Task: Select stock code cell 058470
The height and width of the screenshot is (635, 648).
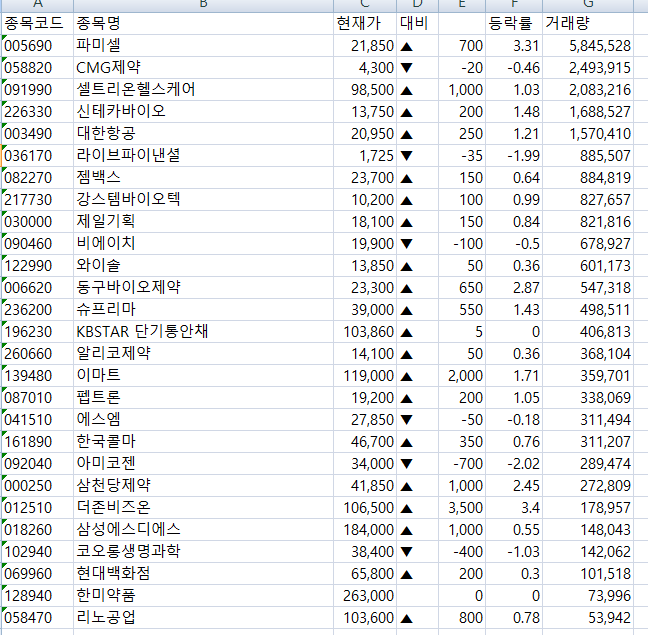Action: 37,618
